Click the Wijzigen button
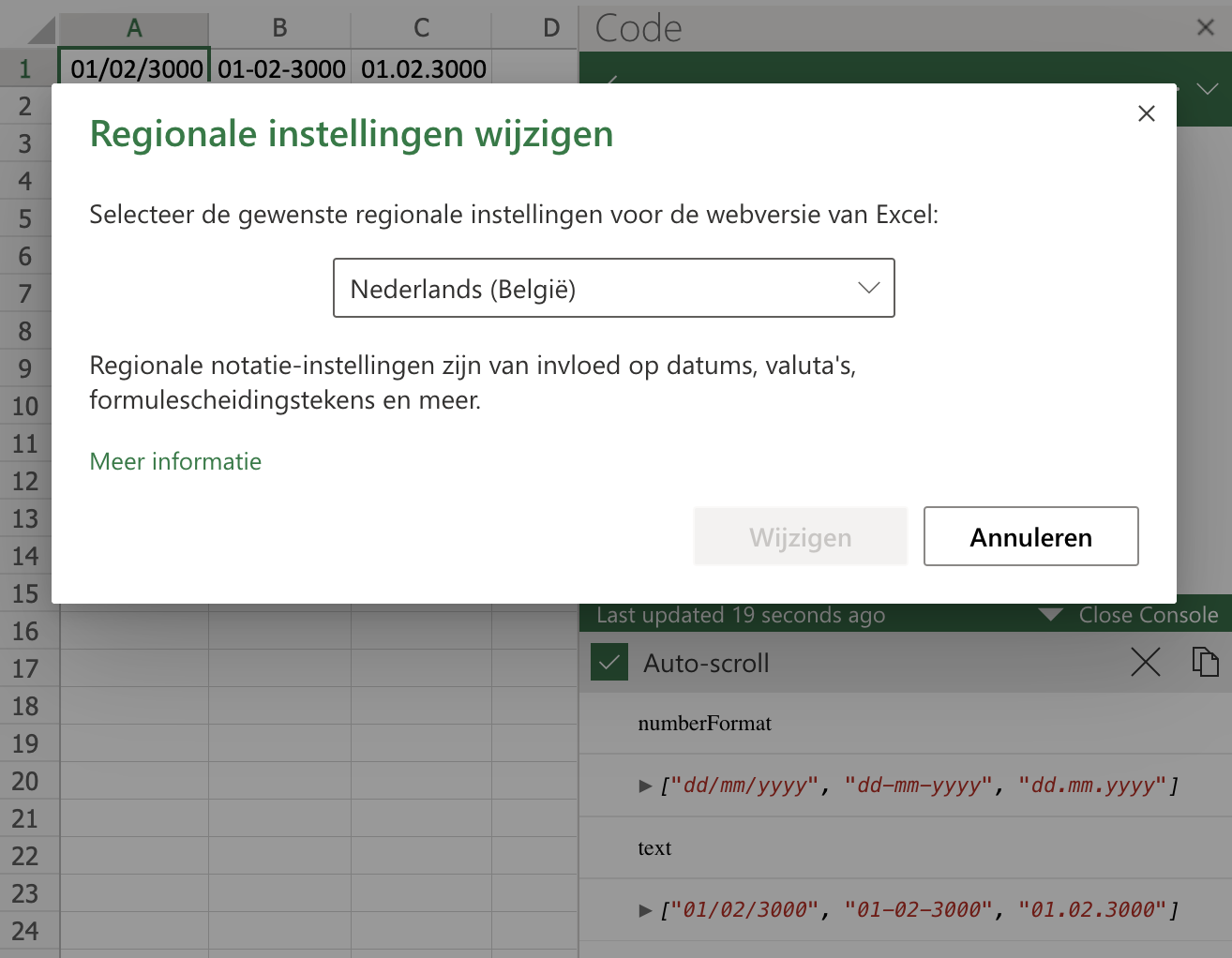The height and width of the screenshot is (958, 1232). point(800,536)
